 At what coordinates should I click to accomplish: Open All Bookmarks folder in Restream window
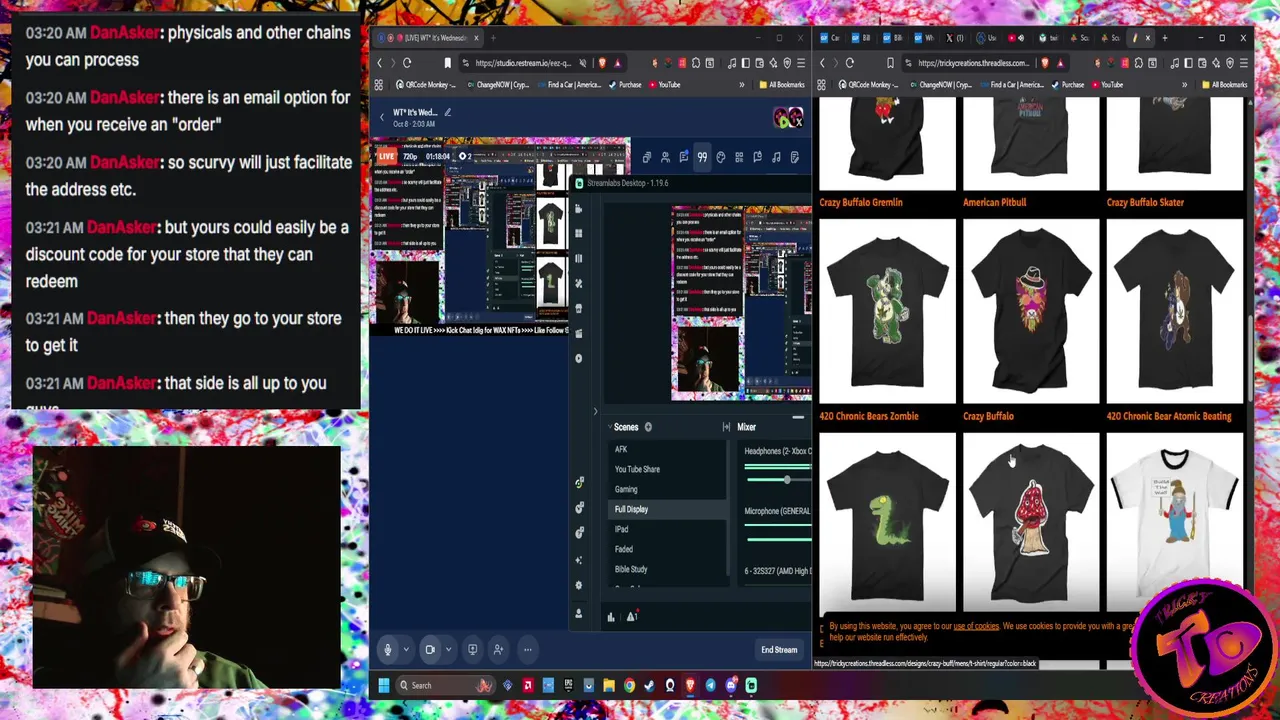(x=782, y=85)
